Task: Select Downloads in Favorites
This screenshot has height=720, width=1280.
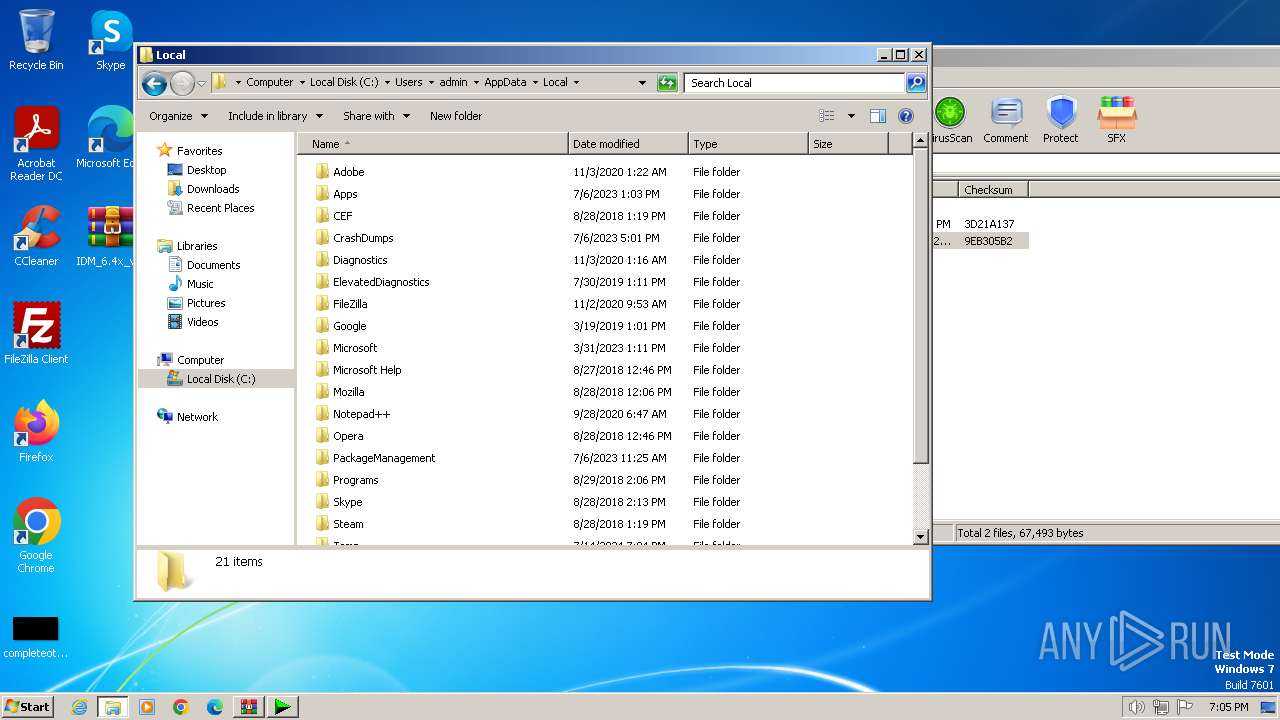Action: point(213,189)
